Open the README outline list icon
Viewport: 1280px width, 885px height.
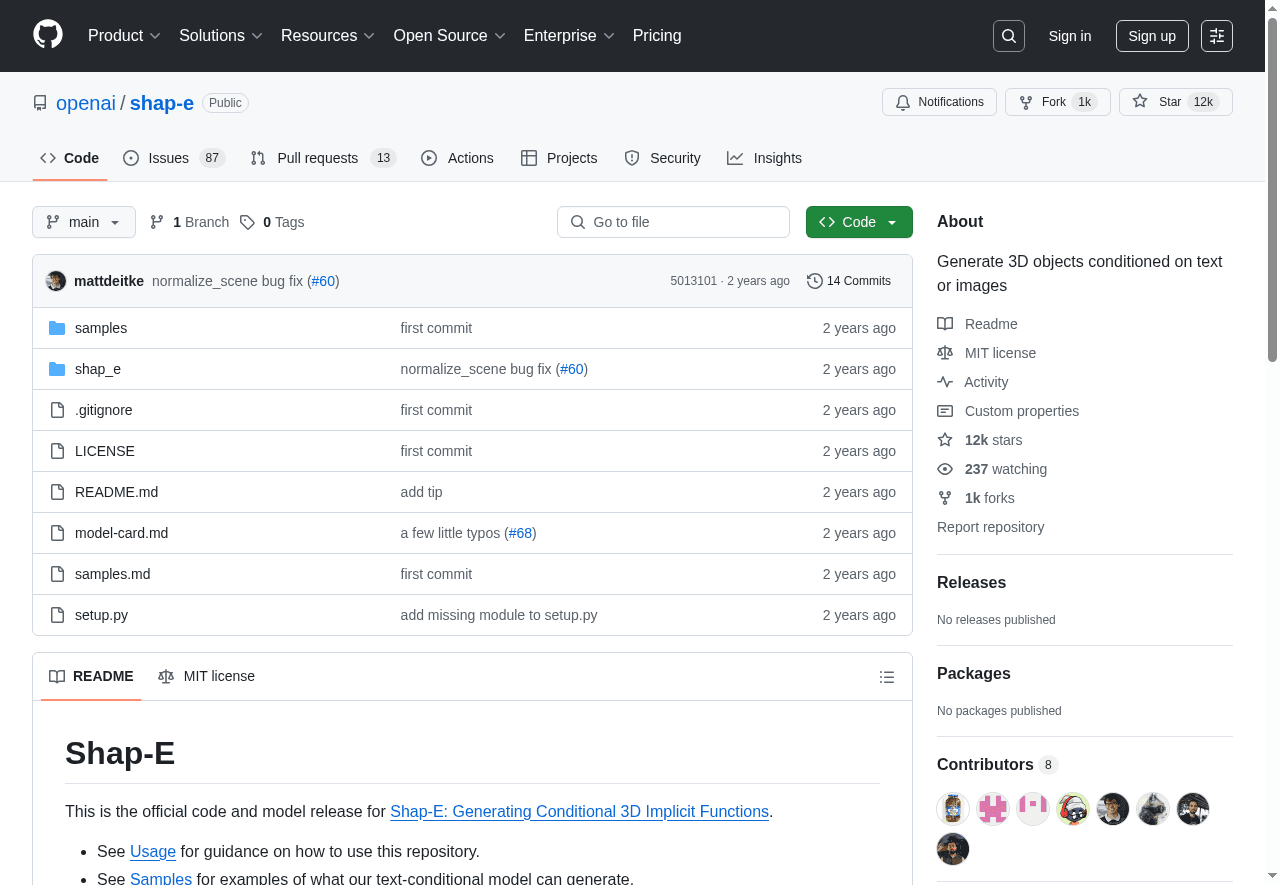886,677
